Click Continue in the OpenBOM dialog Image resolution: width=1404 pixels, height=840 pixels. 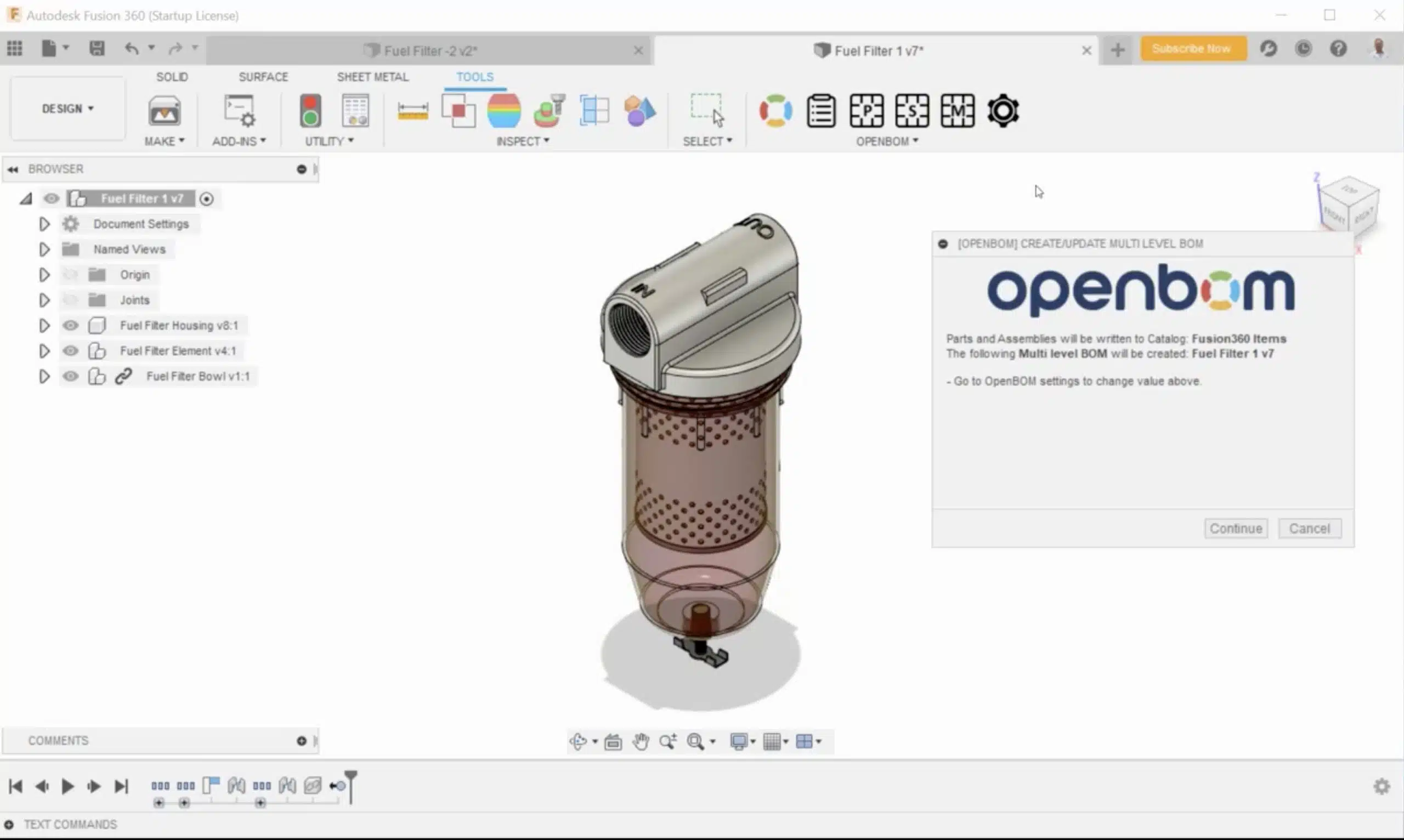tap(1236, 528)
